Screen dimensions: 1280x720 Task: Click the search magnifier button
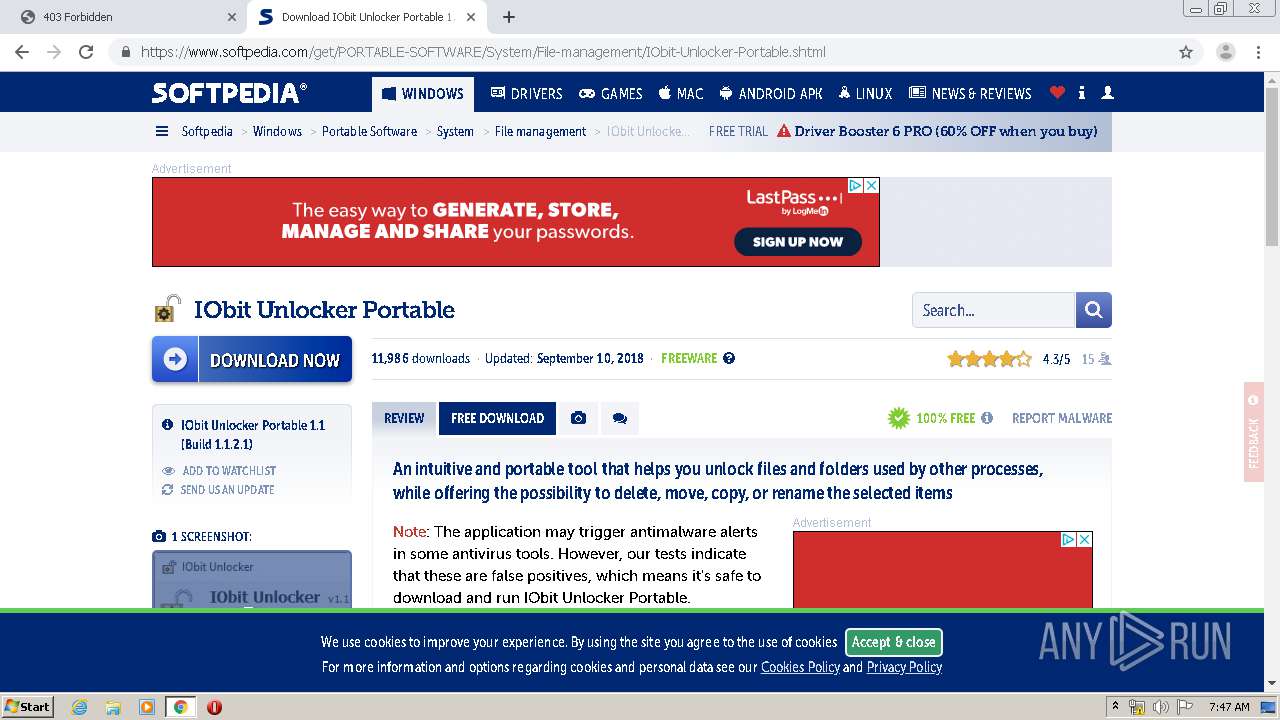[x=1094, y=310]
